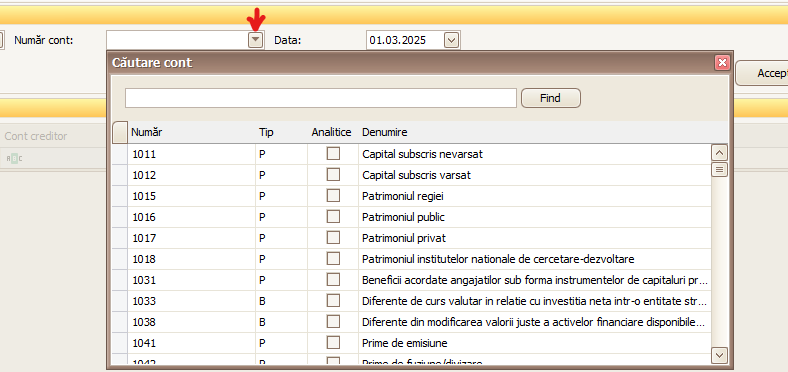
Task: Toggle Analitice checkbox for account 1031
Action: 333,280
